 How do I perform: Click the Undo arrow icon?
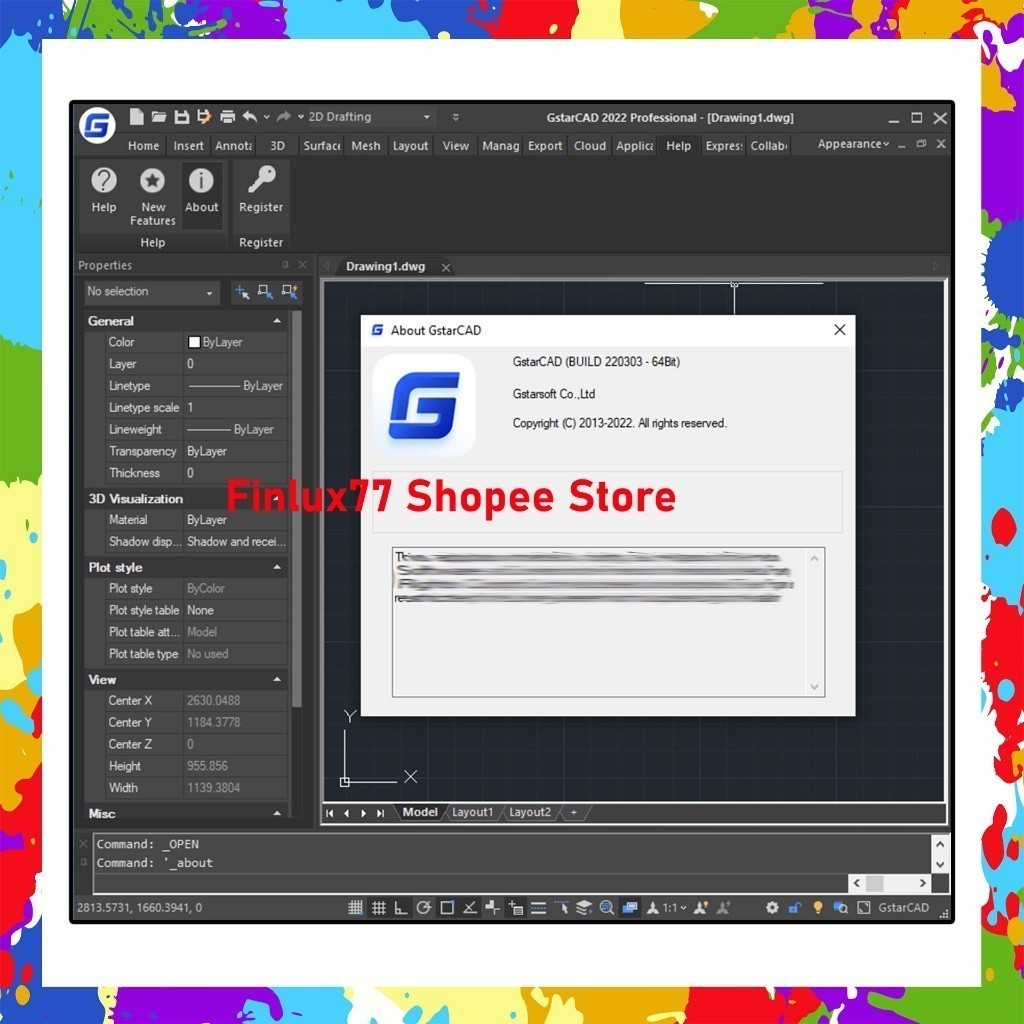point(249,117)
